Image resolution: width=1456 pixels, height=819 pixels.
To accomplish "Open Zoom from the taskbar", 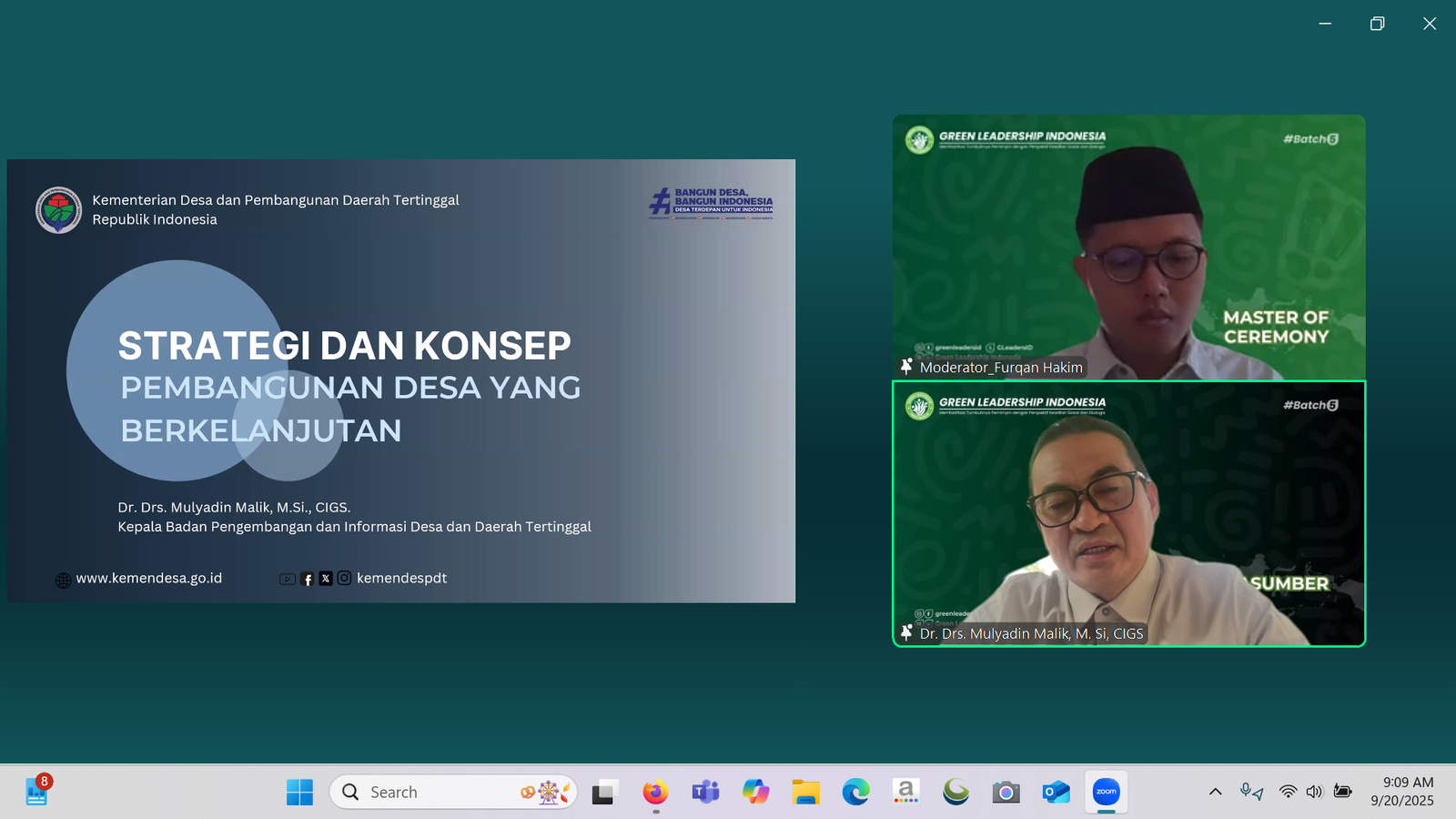I will 1106,792.
